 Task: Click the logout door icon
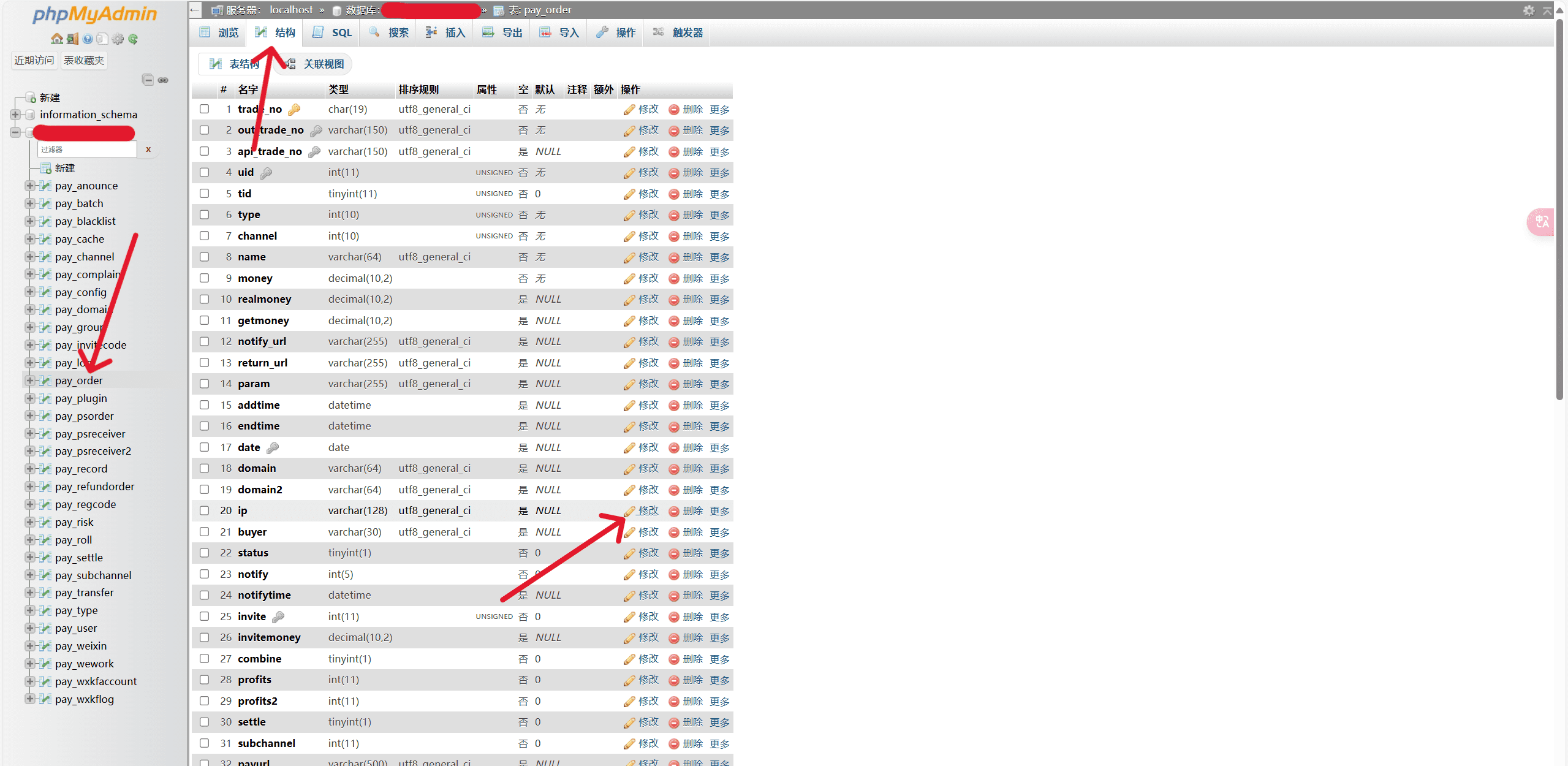(x=72, y=39)
